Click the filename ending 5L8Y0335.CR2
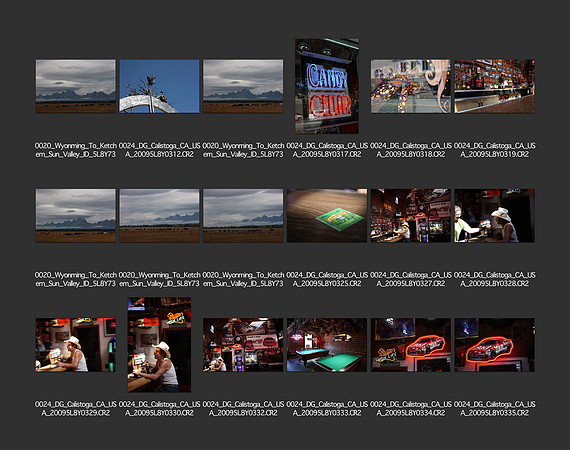 pyautogui.click(x=494, y=409)
